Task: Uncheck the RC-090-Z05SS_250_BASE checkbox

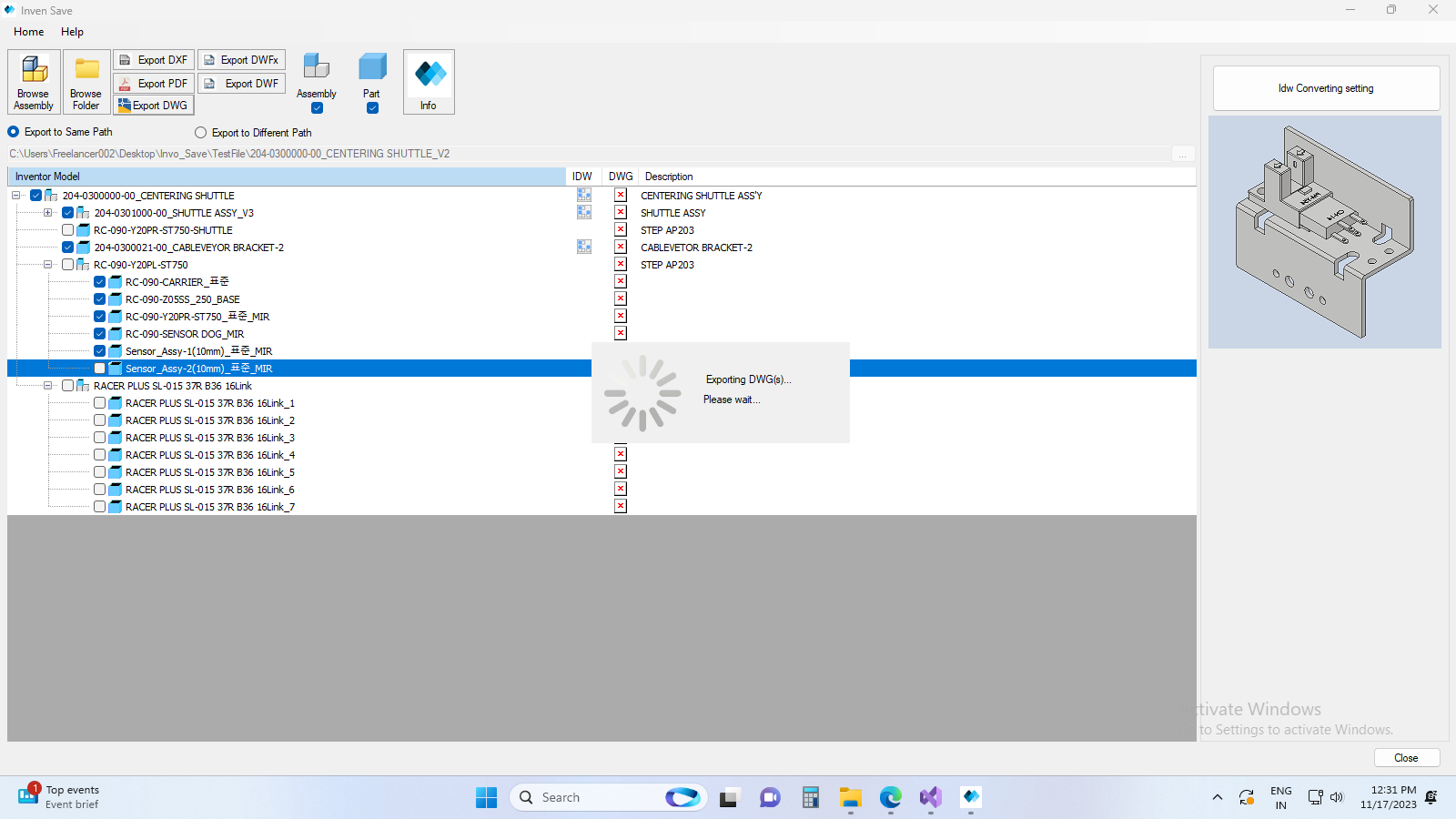Action: (100, 299)
